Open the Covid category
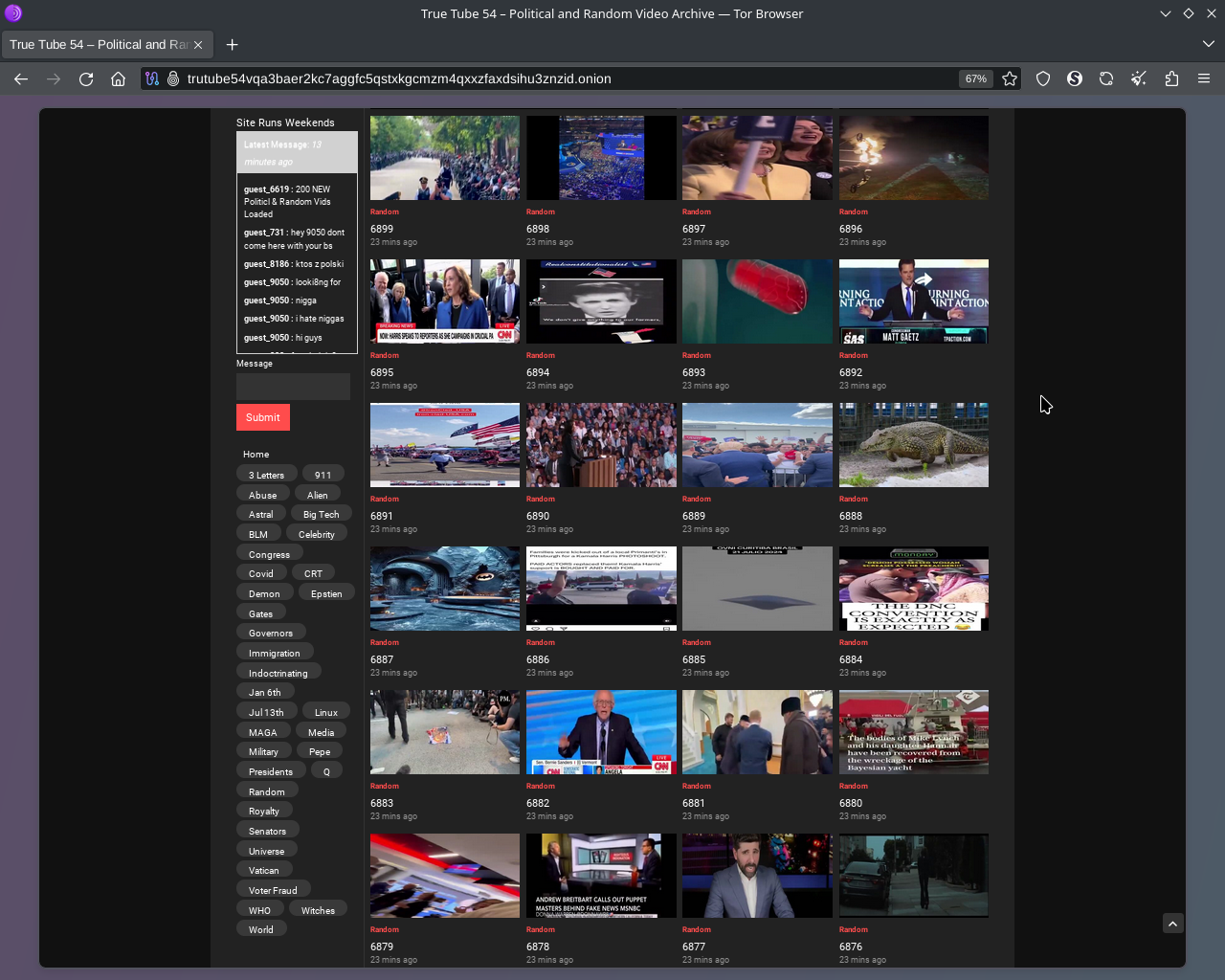 coord(261,573)
